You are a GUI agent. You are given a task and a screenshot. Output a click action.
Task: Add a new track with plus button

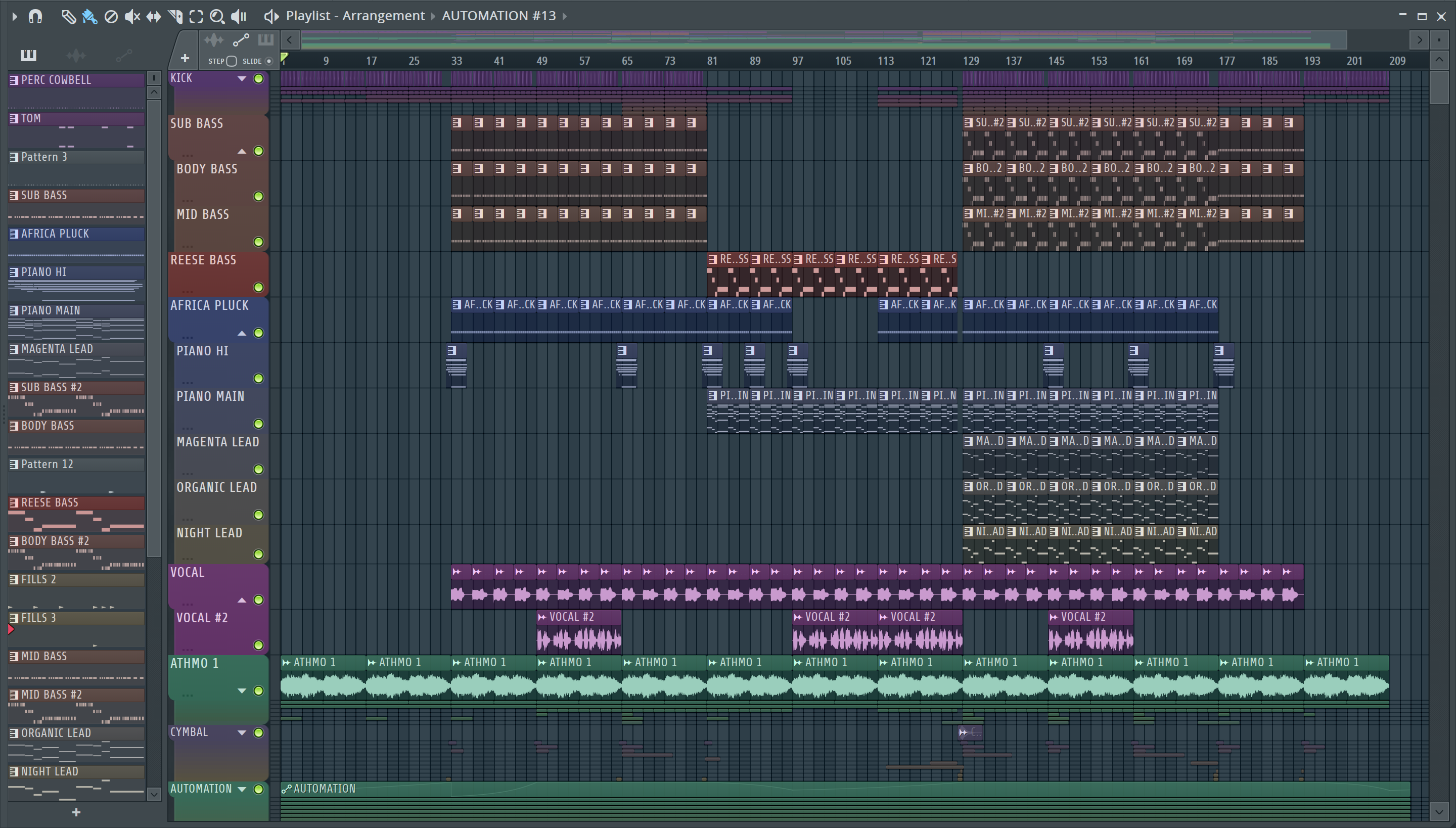click(x=185, y=58)
